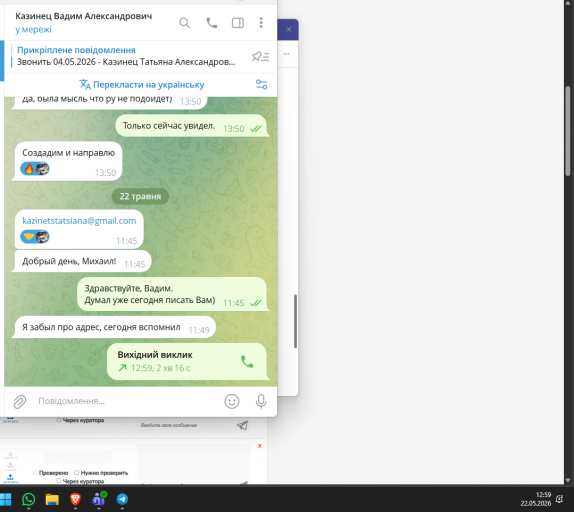This screenshot has width=574, height=512.
Task: Tick the Нужно проверить checkbox
Action: coord(77,472)
